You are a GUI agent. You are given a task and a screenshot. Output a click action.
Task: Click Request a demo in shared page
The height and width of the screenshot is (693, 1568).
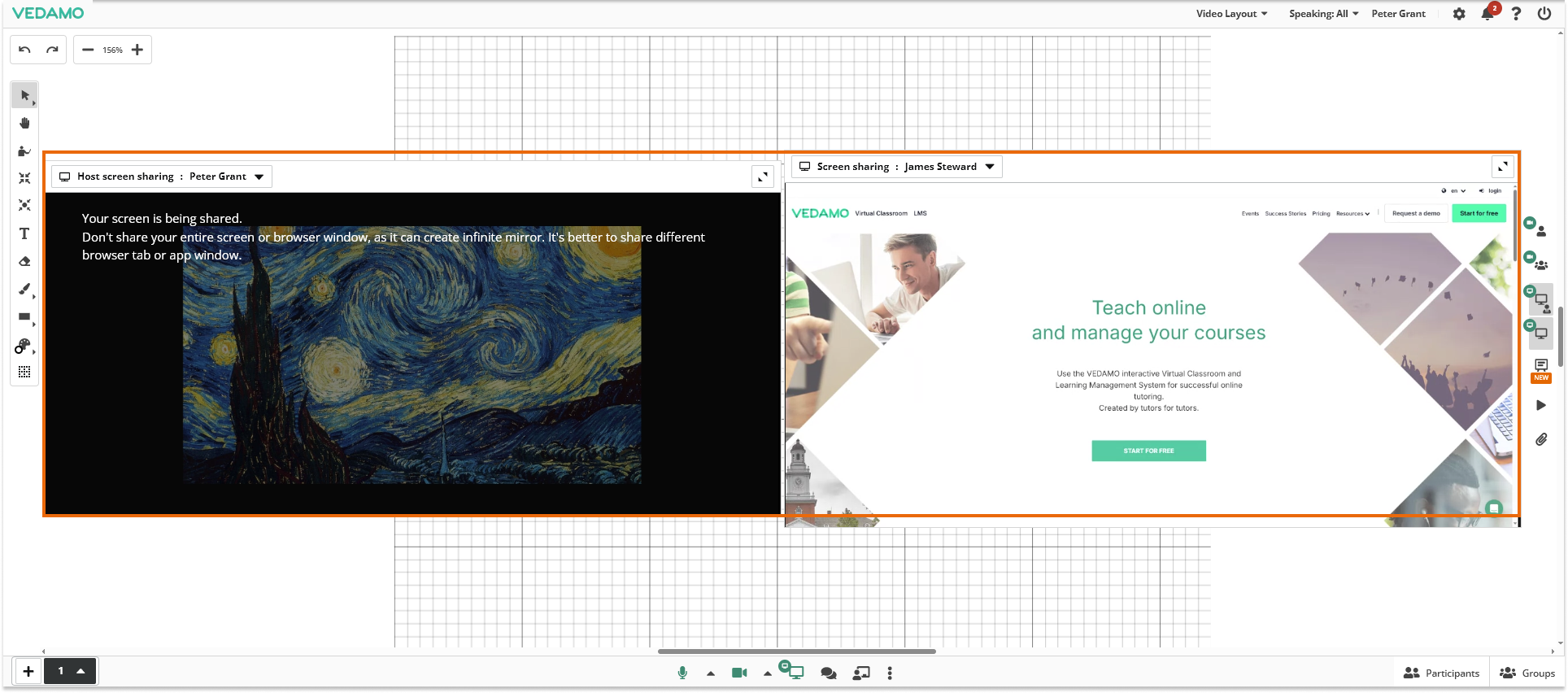point(1416,213)
